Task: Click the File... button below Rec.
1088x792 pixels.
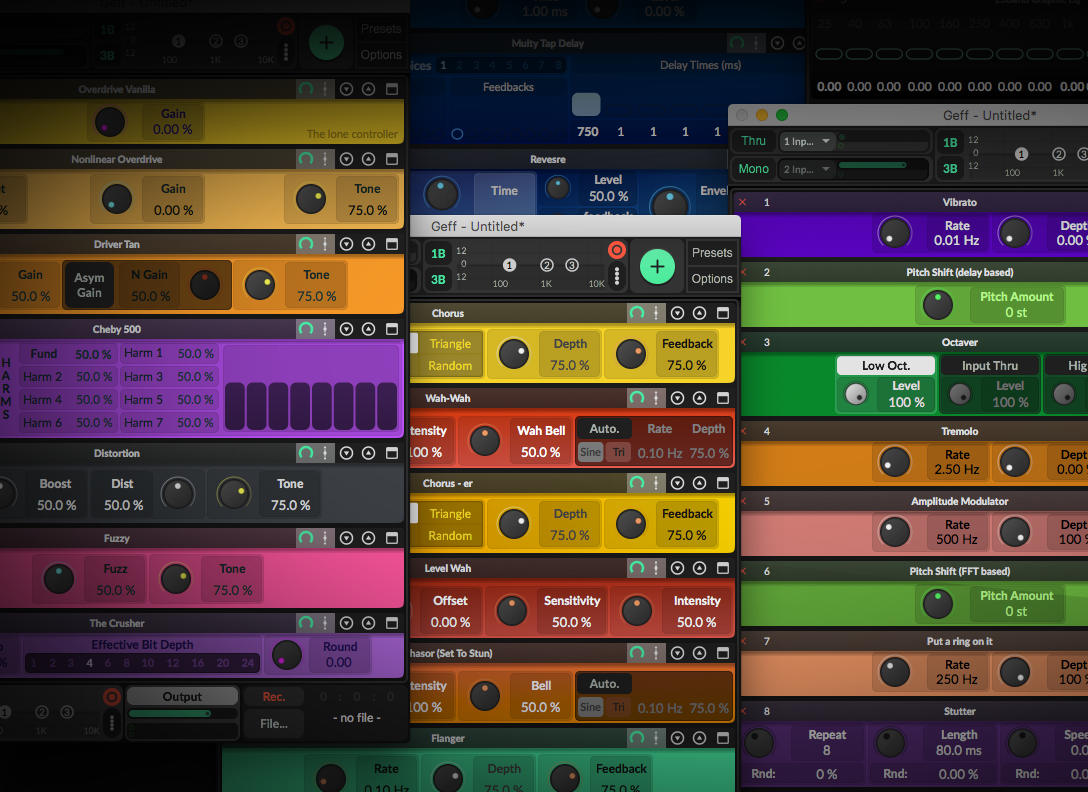Action: (274, 724)
